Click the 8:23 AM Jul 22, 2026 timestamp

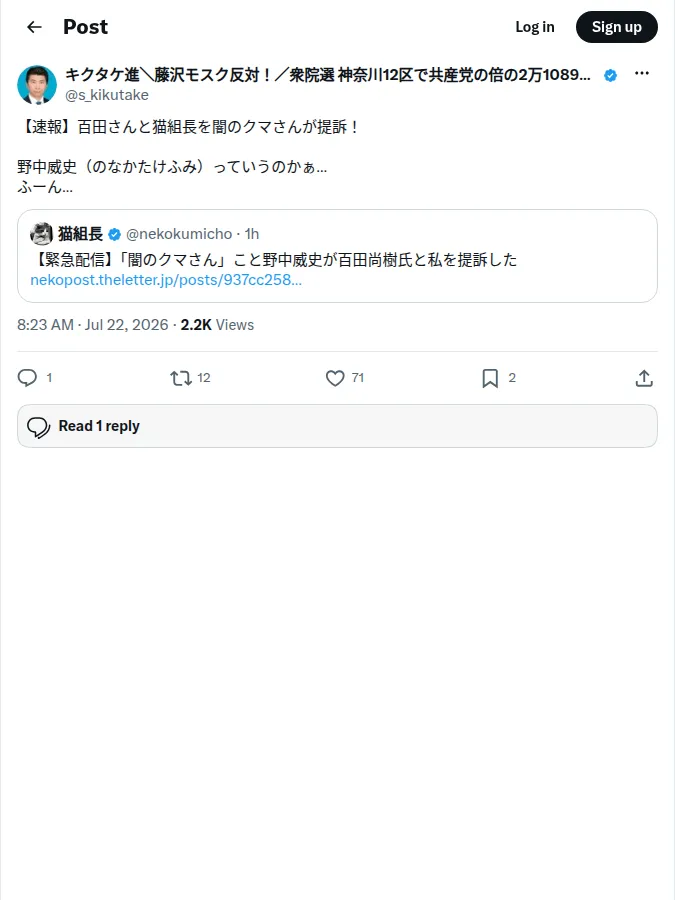pos(92,325)
